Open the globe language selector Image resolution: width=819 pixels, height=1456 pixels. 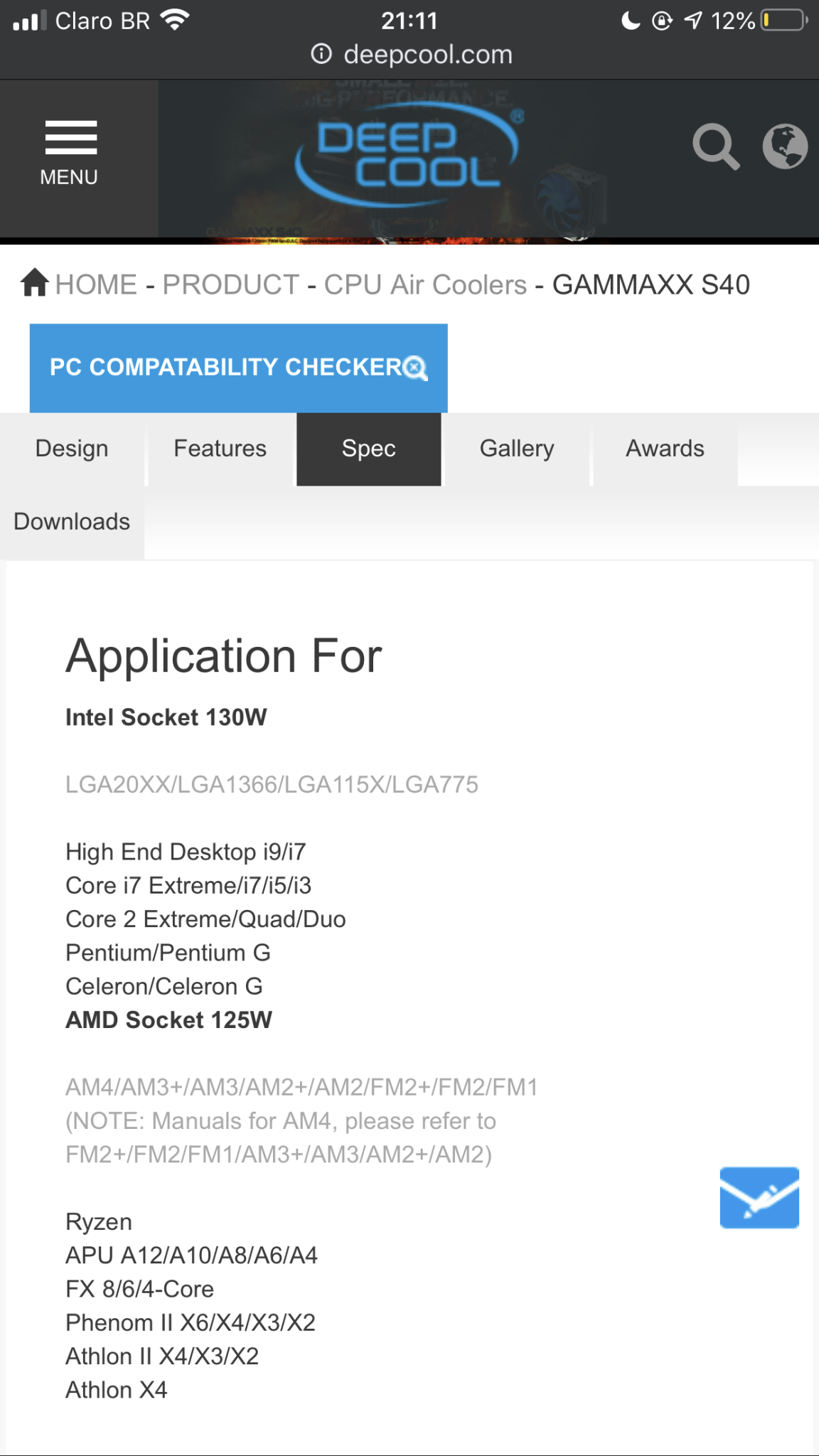(x=785, y=146)
